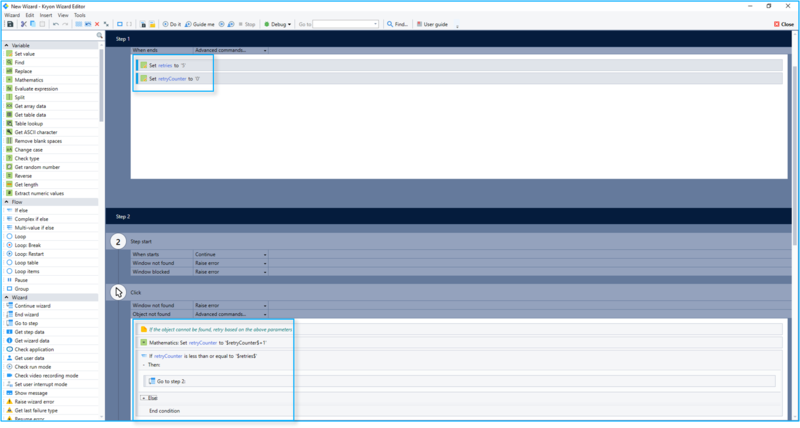Click the User guide button

[433, 23]
